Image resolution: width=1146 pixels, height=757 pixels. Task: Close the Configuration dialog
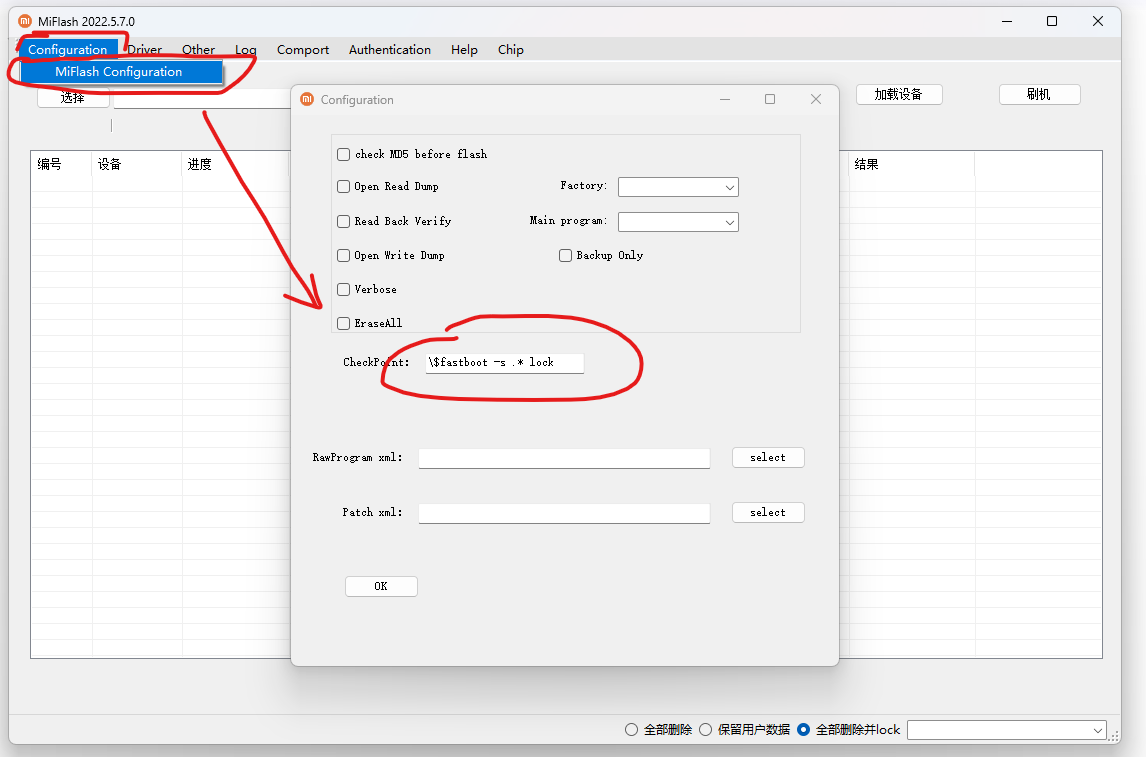point(816,99)
